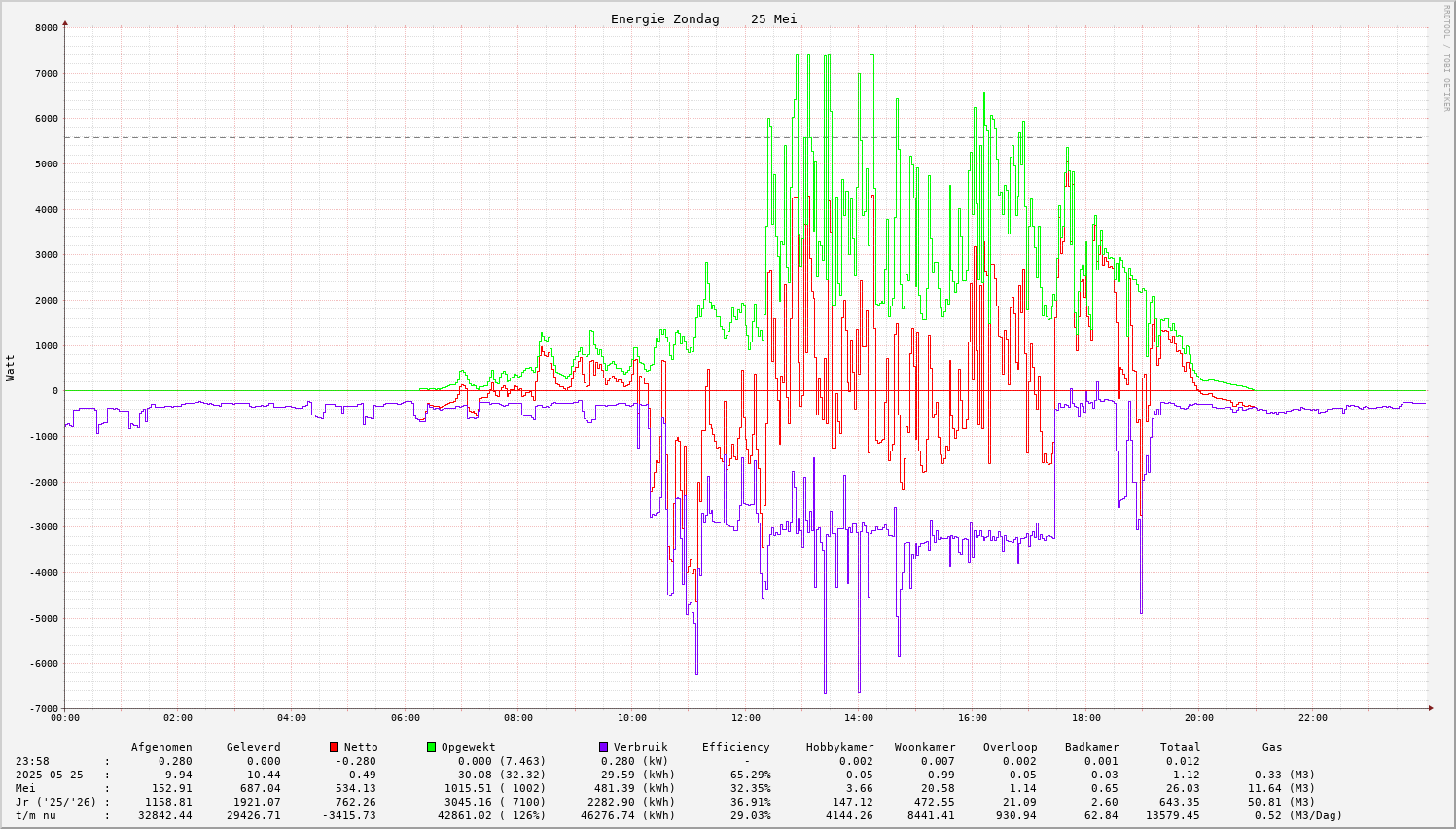Viewport: 1456px width, 829px height.
Task: Click the 06:00 time axis label
Action: coord(405,718)
